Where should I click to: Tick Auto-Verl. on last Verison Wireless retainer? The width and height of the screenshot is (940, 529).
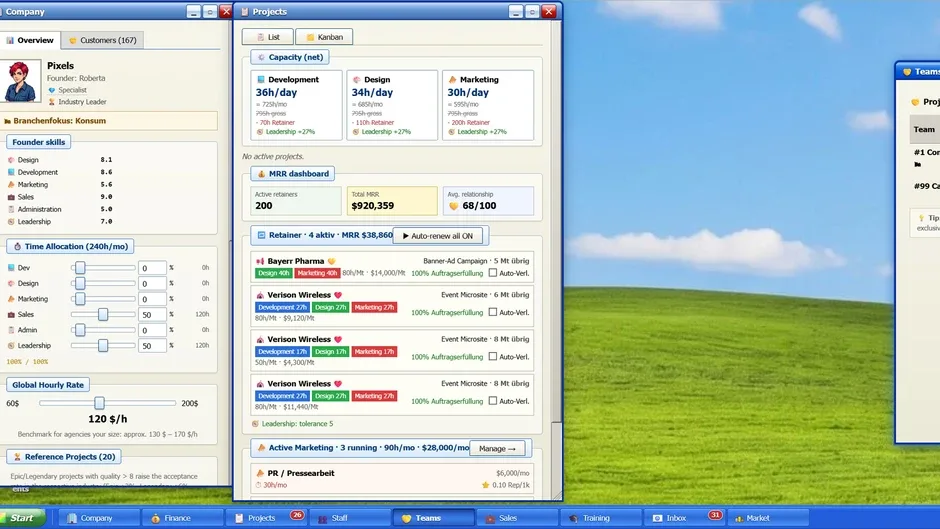click(x=493, y=401)
